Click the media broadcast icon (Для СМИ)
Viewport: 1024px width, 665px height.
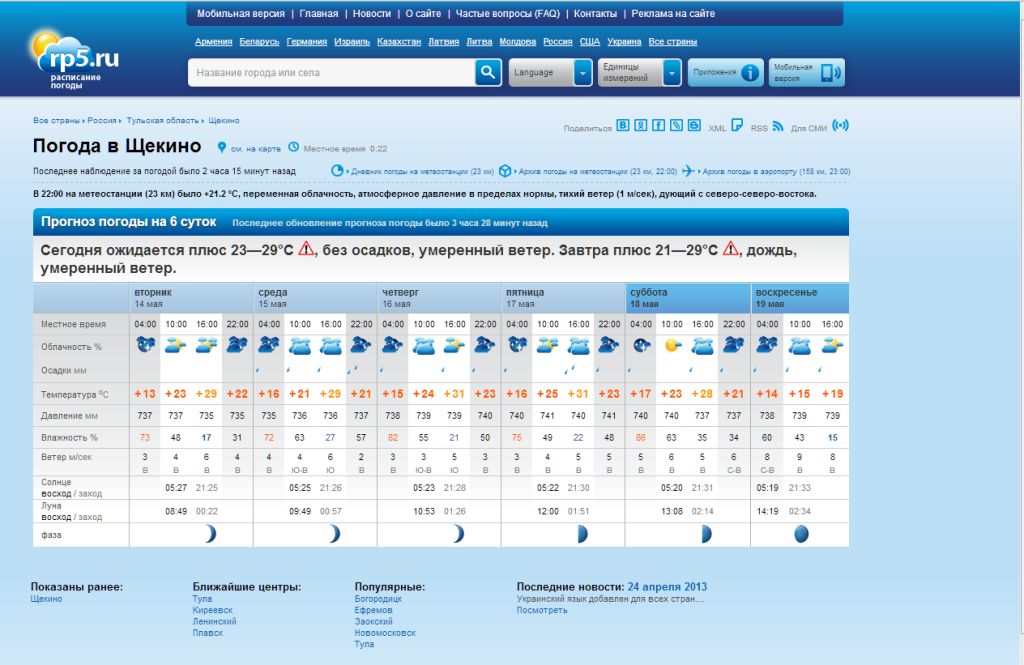840,126
